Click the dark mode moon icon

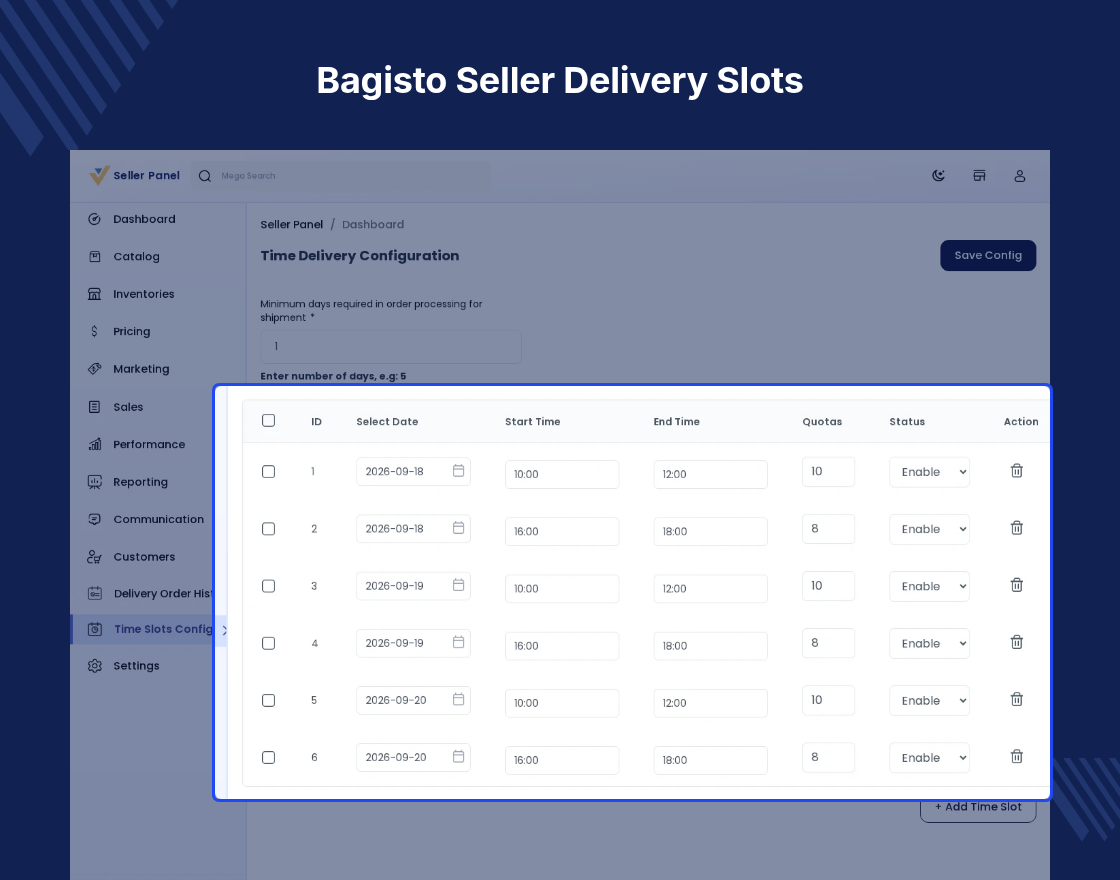pyautogui.click(x=939, y=176)
